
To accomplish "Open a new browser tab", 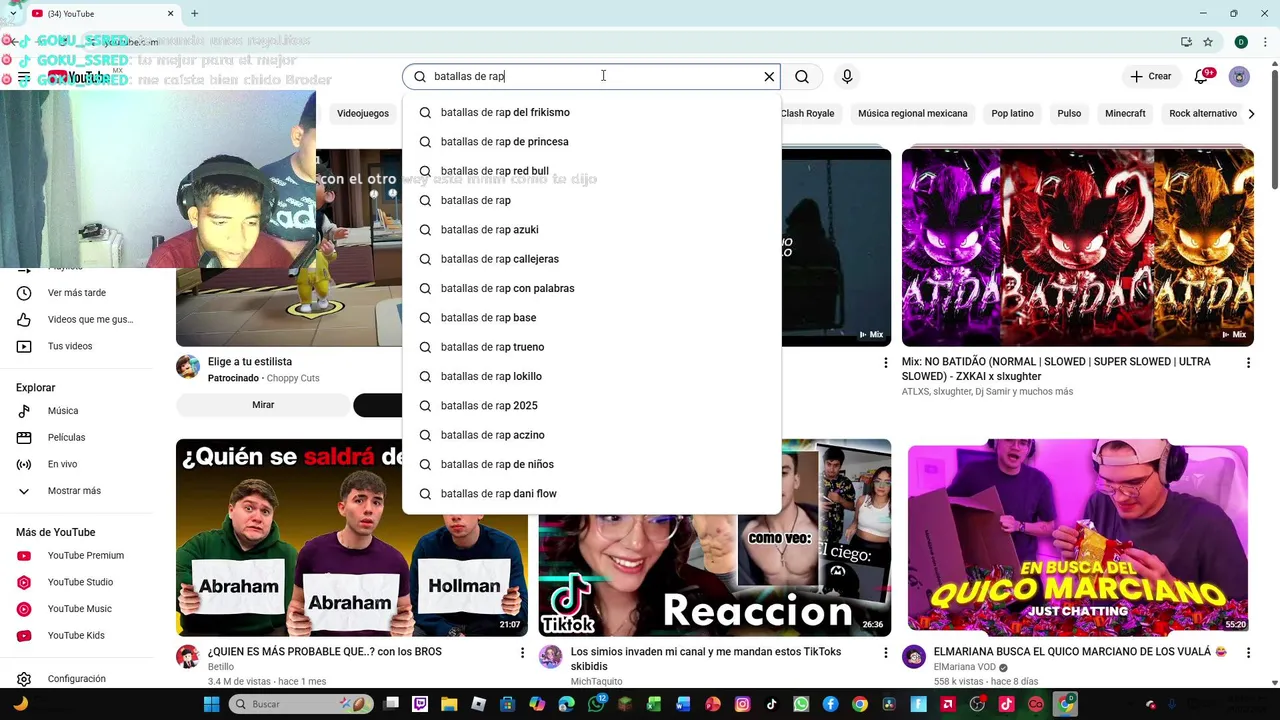I will pos(194,13).
